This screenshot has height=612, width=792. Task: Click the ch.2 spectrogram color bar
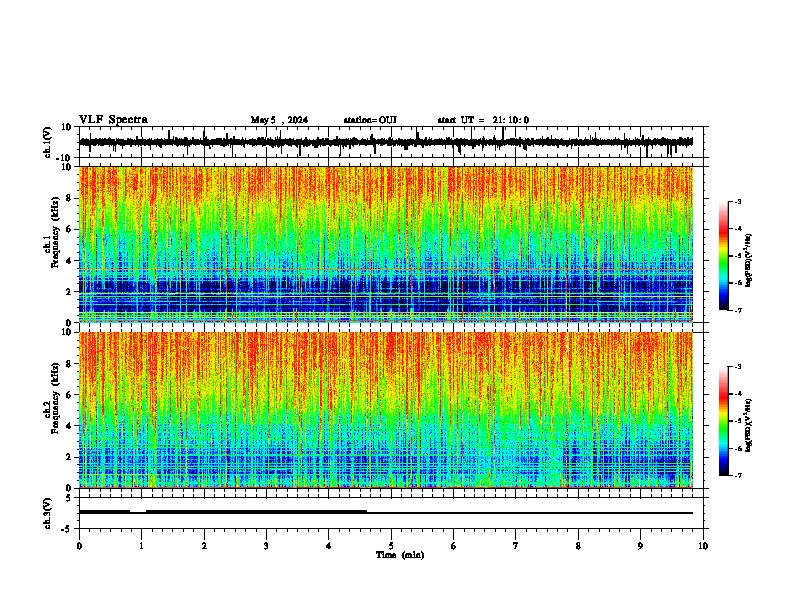pos(723,421)
